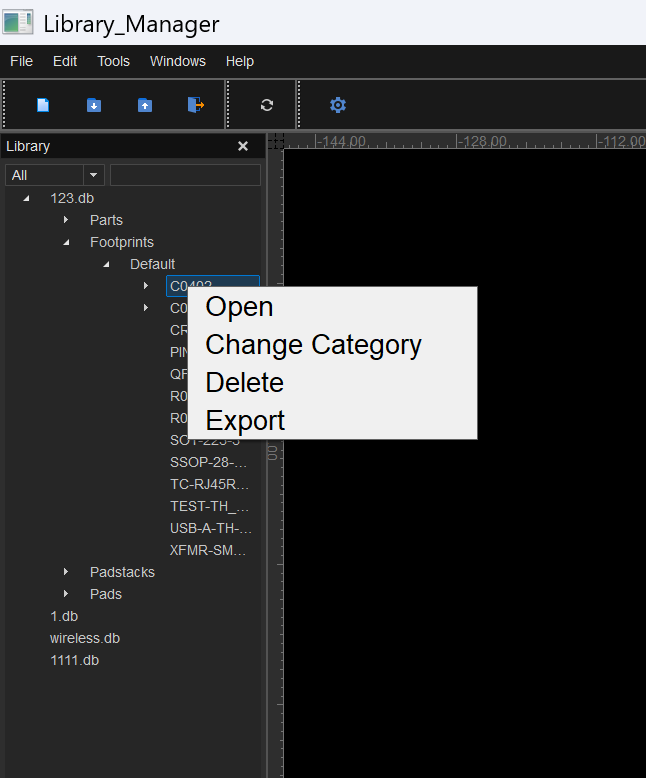Open the Tools menu

tap(113, 61)
